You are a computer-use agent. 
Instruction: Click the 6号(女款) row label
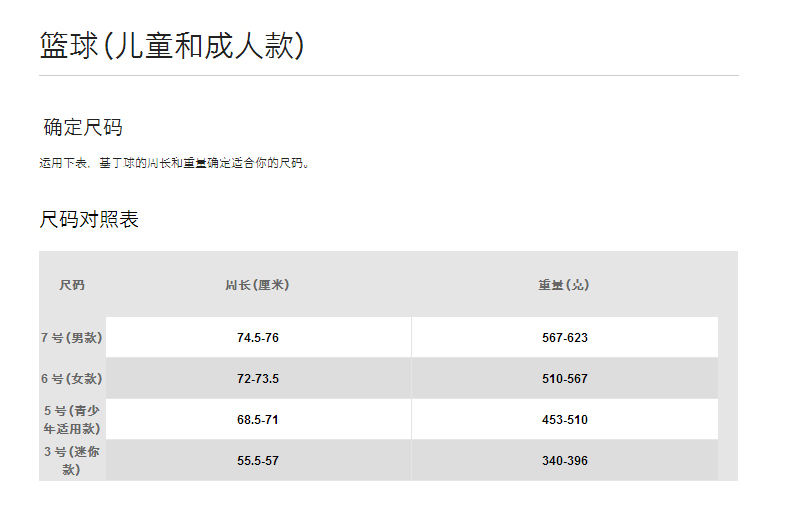pos(72,379)
